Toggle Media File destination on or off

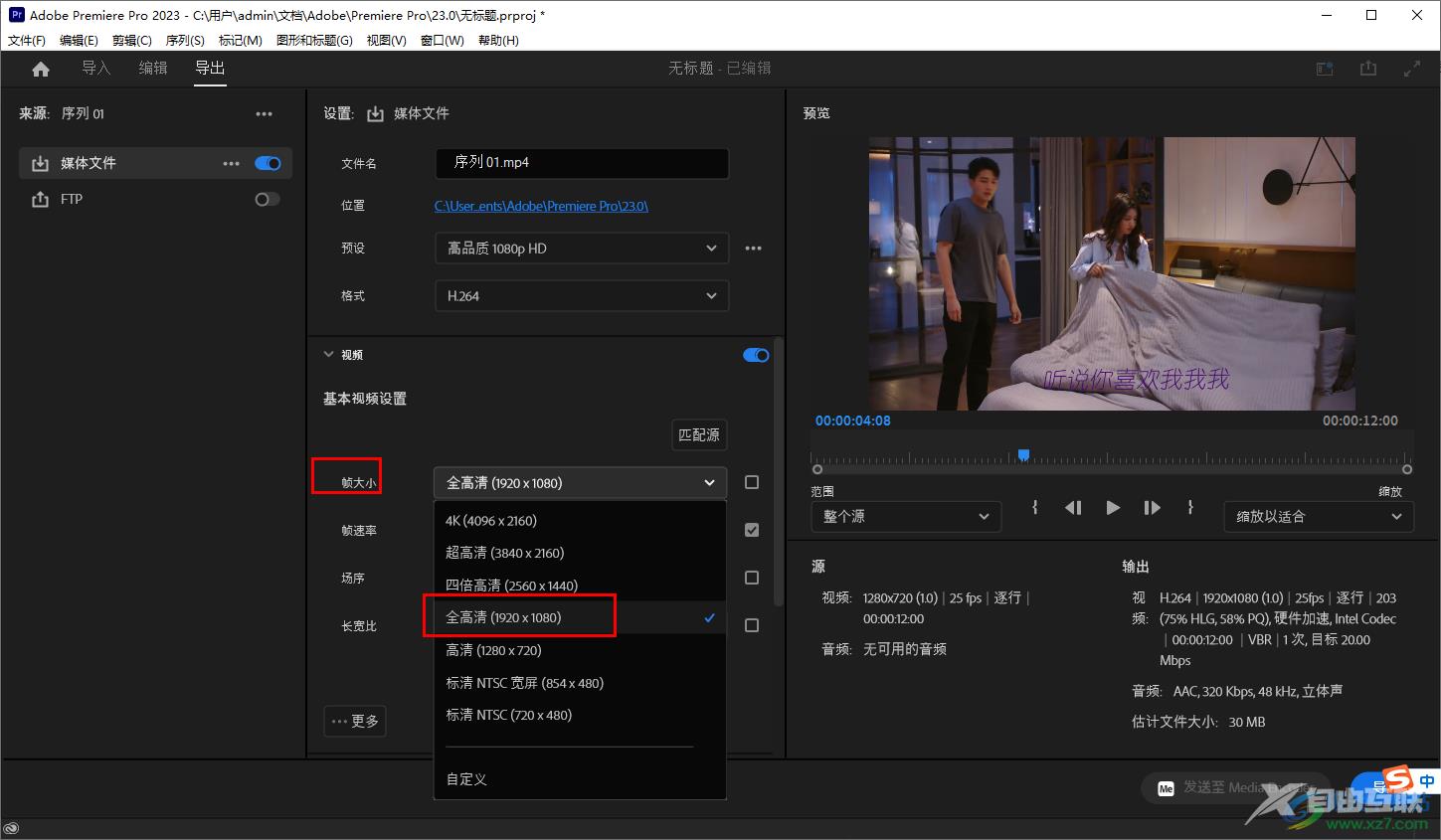click(268, 164)
